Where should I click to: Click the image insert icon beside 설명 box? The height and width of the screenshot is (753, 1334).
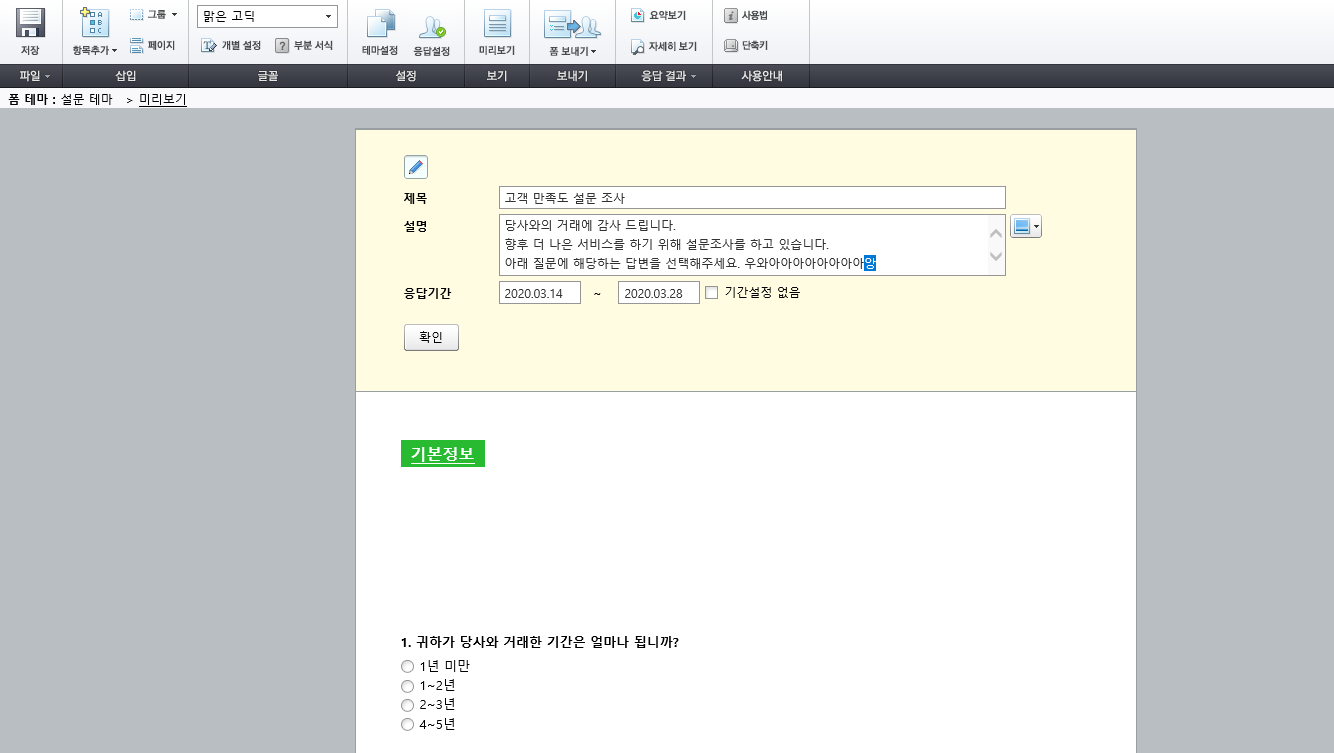click(x=1021, y=226)
